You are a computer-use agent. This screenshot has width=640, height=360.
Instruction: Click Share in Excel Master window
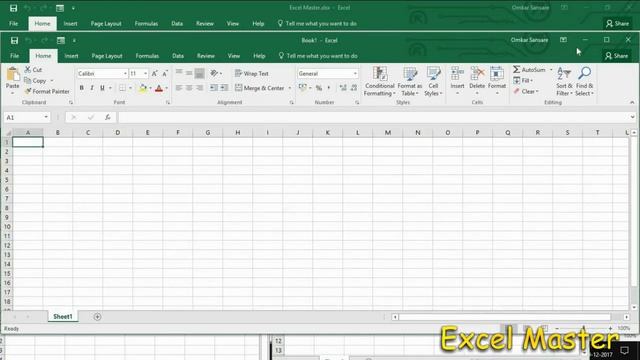coord(617,24)
